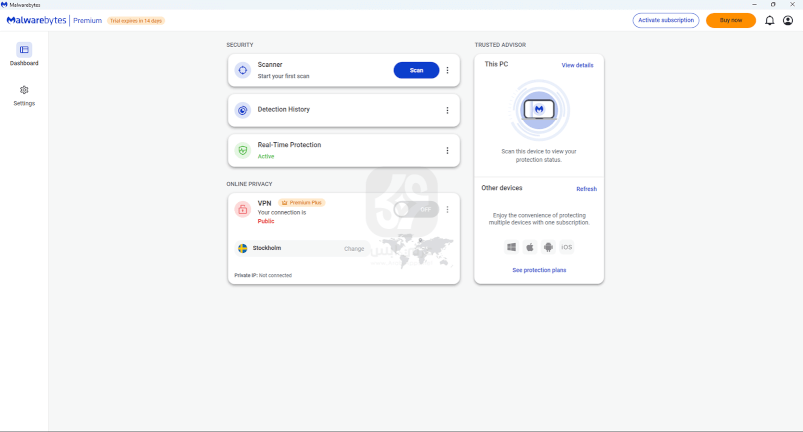
Task: Click Scan this device to view status text
Action: click(x=539, y=156)
